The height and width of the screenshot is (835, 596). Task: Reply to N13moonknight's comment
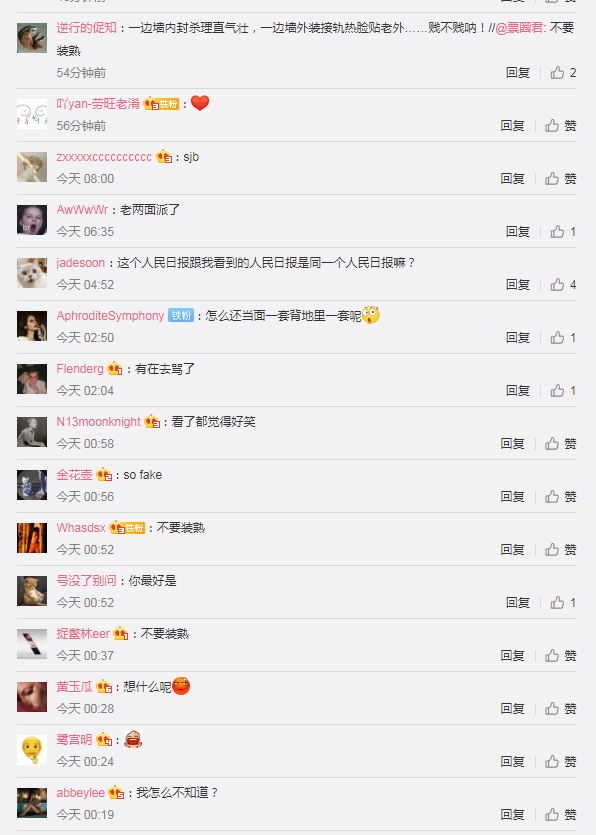[x=512, y=444]
